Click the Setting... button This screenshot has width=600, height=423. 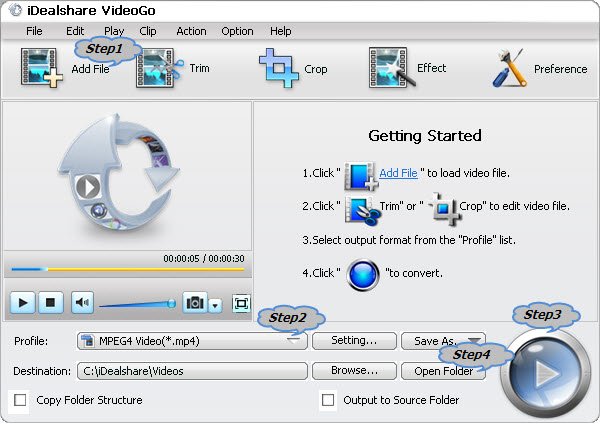tap(354, 340)
